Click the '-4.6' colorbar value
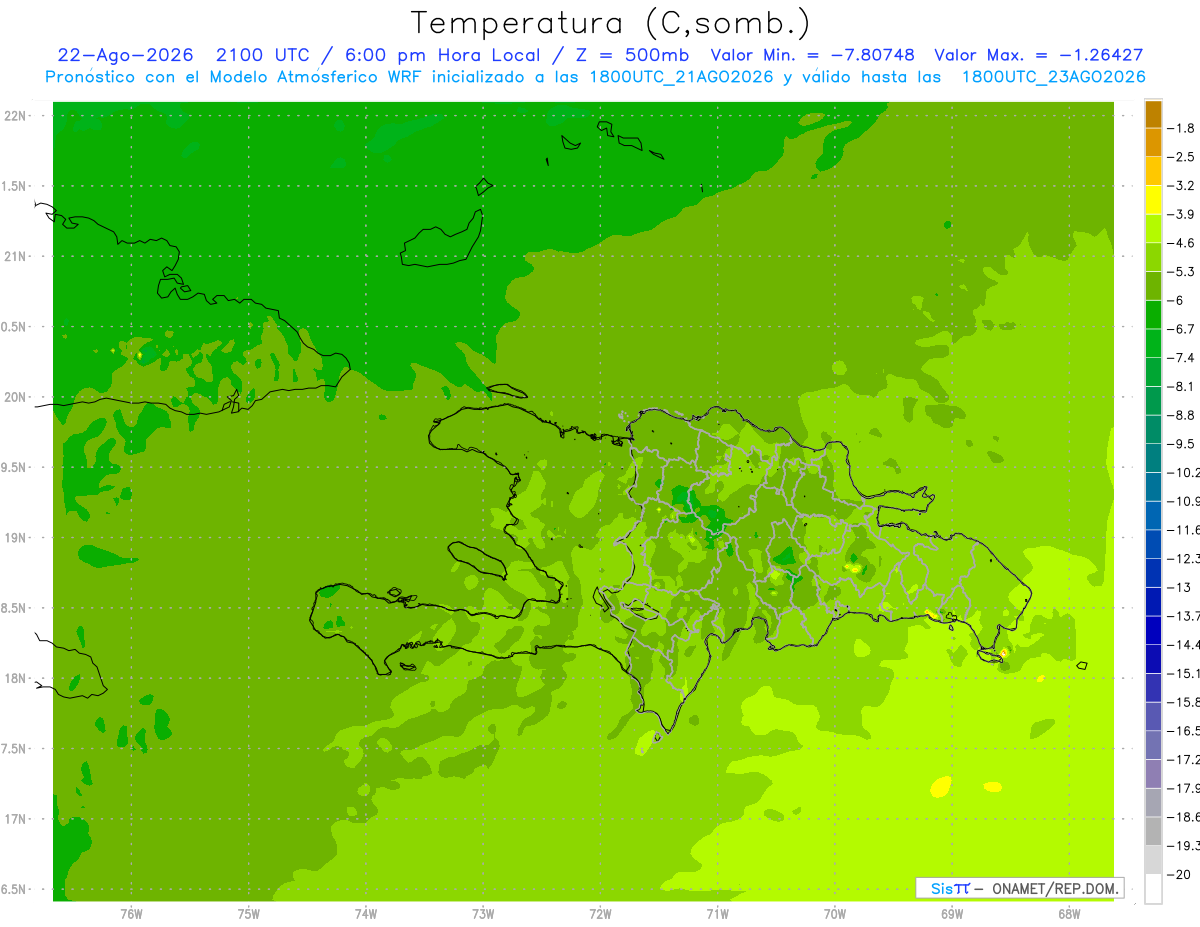Viewport: 1200px width, 927px height. pos(1182,243)
